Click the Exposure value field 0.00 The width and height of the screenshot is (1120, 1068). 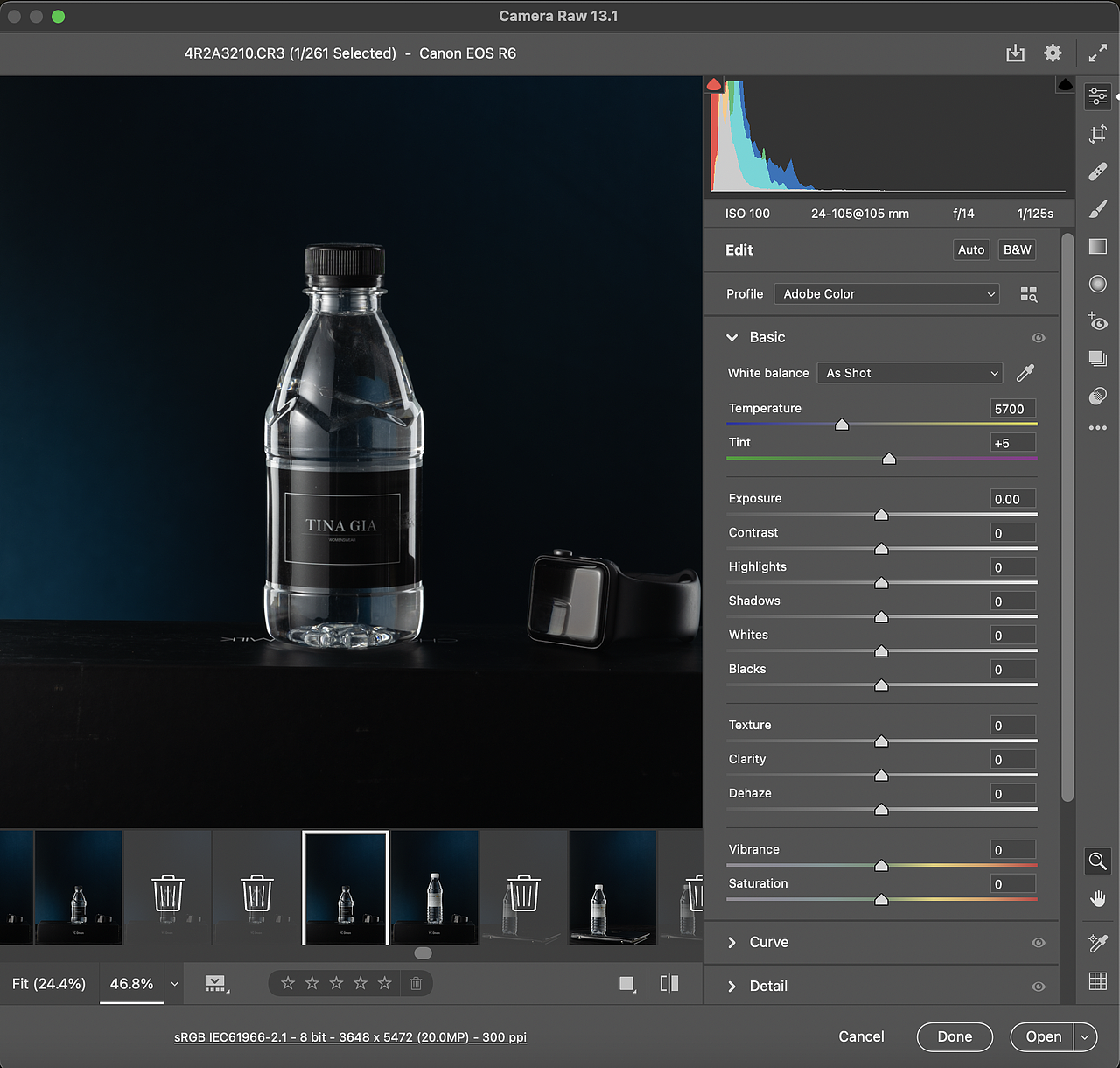(x=1013, y=499)
